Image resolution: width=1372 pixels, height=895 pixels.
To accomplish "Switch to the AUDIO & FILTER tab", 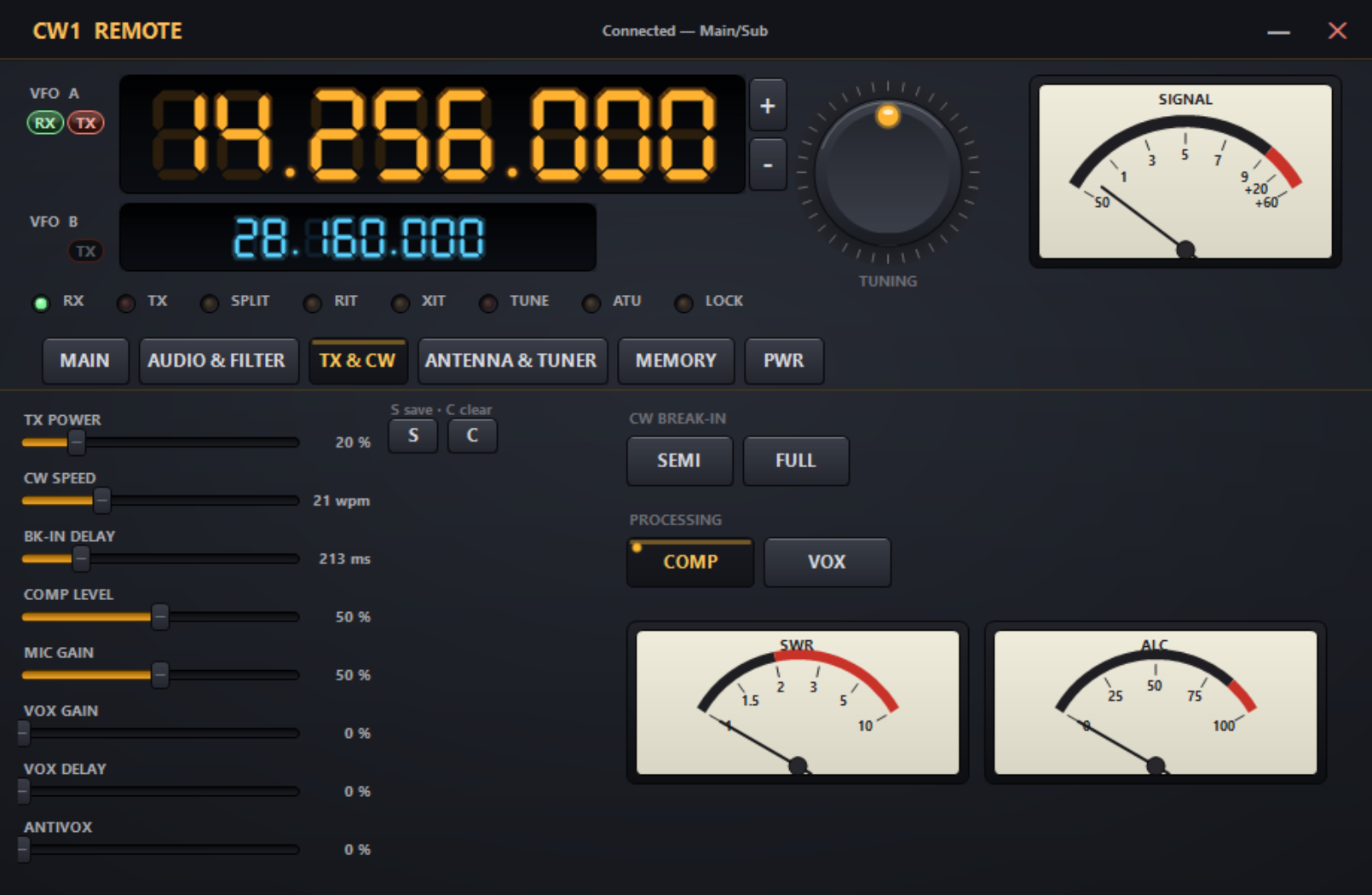I will pyautogui.click(x=218, y=361).
